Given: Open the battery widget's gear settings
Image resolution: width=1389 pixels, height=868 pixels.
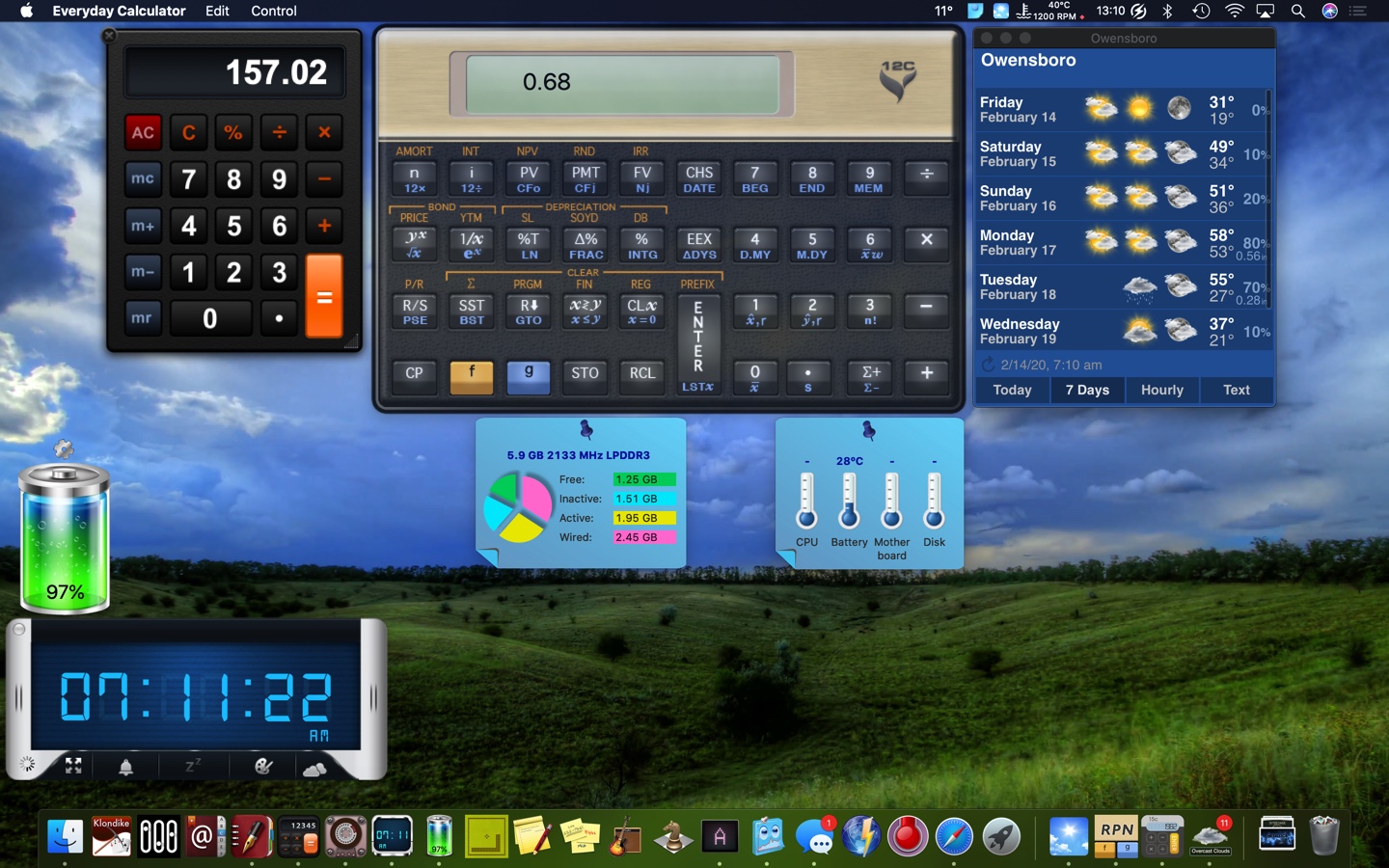Looking at the screenshot, I should tap(64, 448).
